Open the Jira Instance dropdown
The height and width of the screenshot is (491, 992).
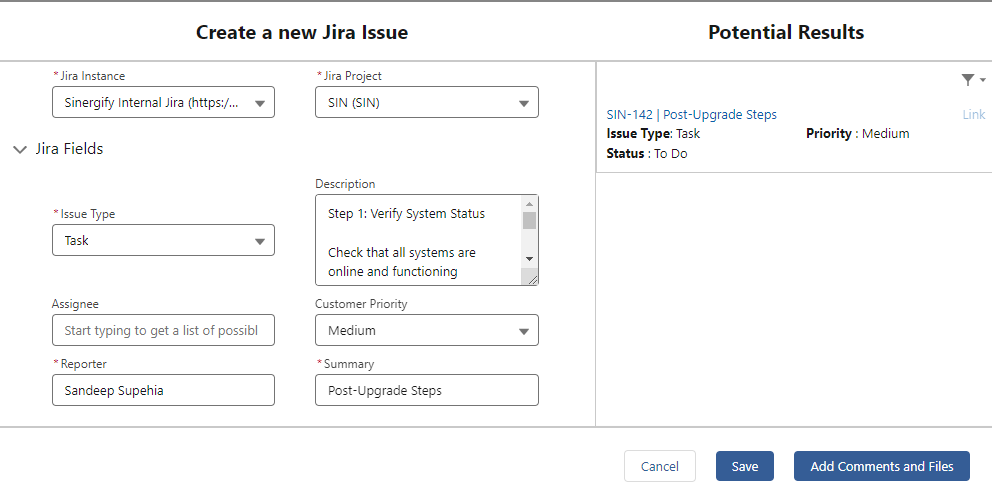click(x=163, y=103)
